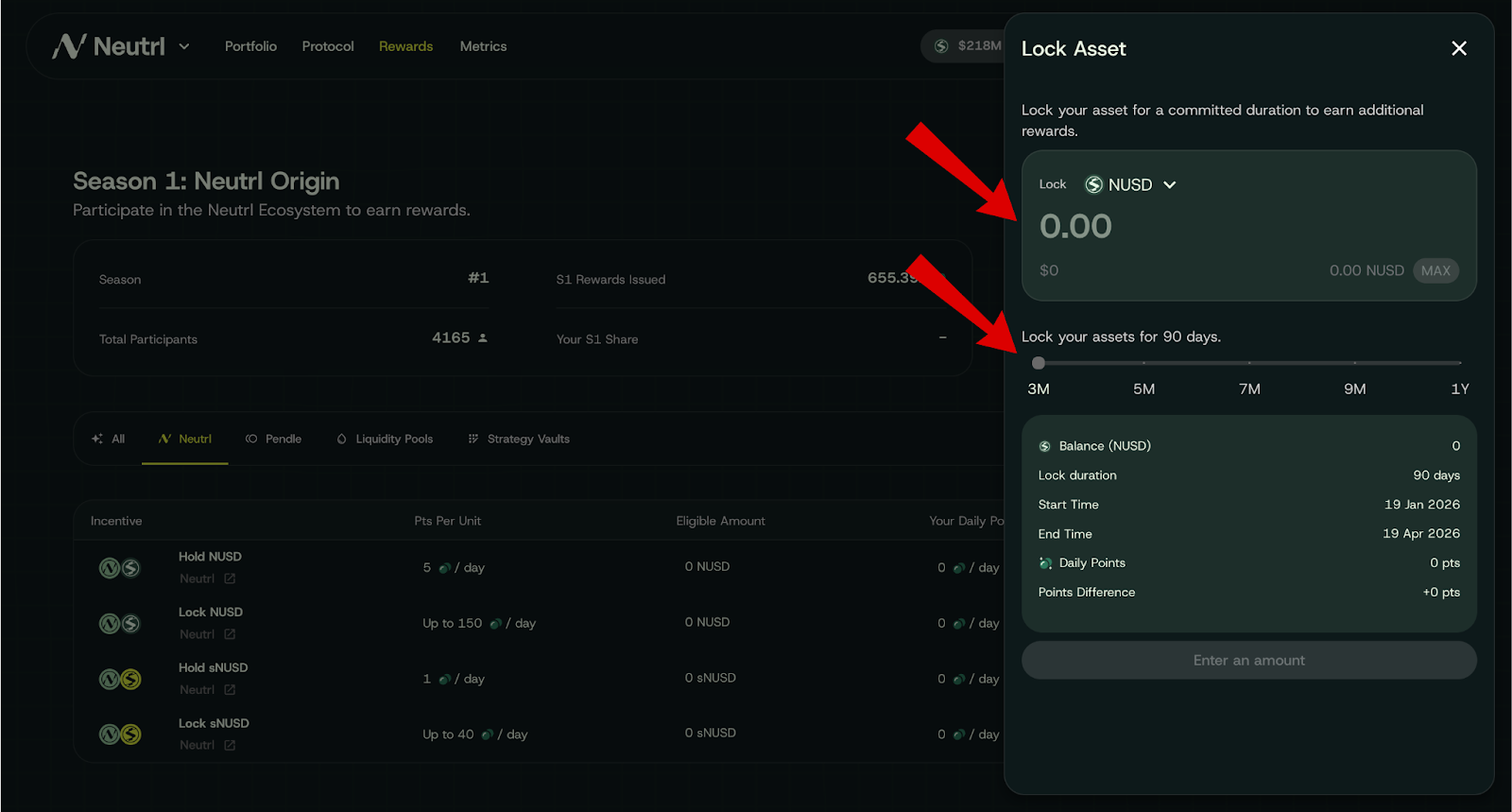Set lock duration to 9M

[1355, 389]
